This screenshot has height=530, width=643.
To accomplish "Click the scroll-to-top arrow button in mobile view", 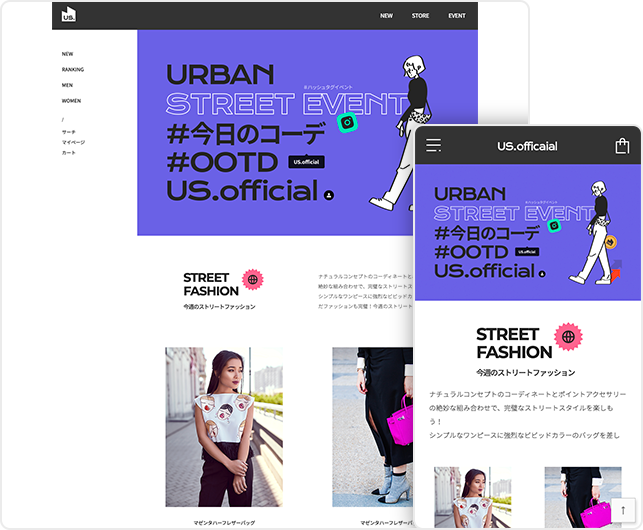I will 623,510.
